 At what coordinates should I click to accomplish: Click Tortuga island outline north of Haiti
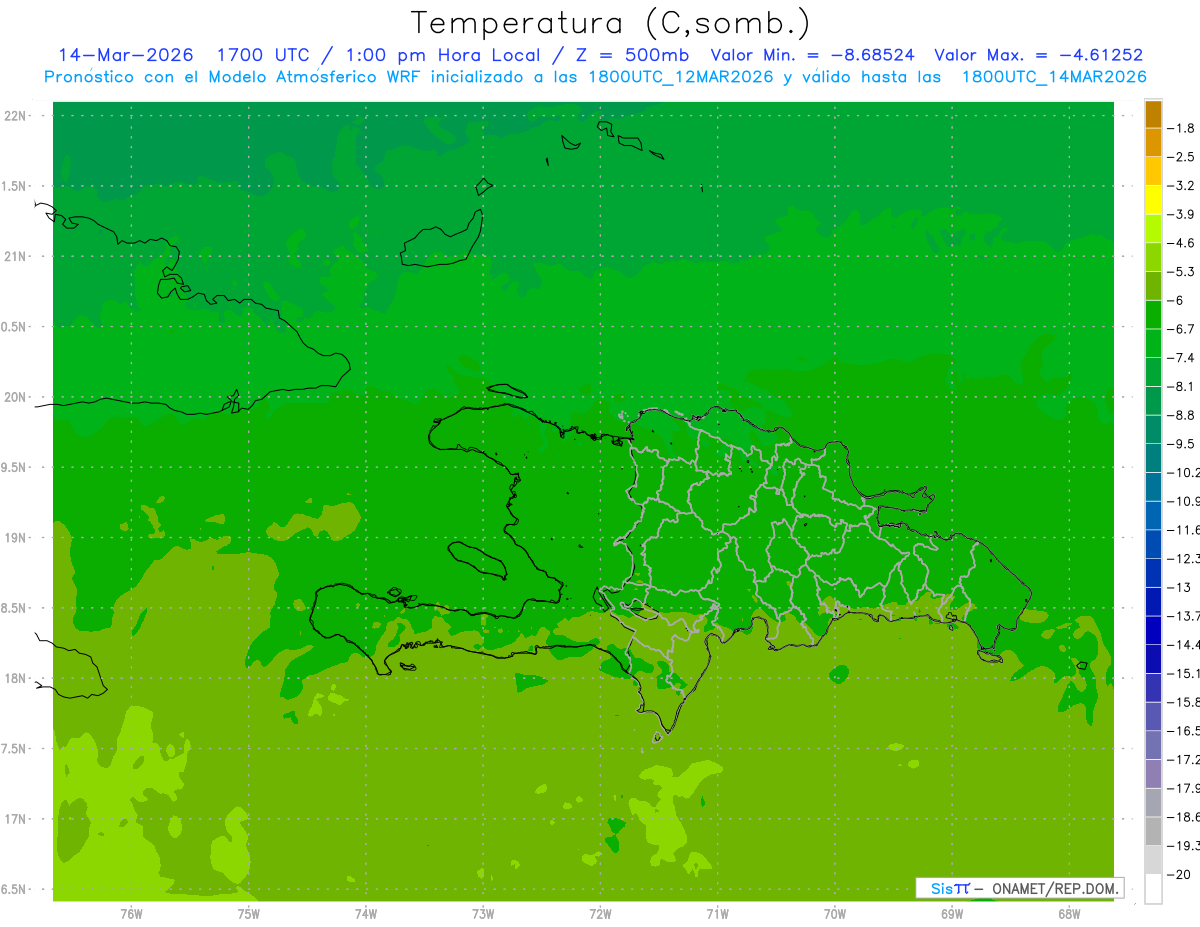pyautogui.click(x=507, y=390)
